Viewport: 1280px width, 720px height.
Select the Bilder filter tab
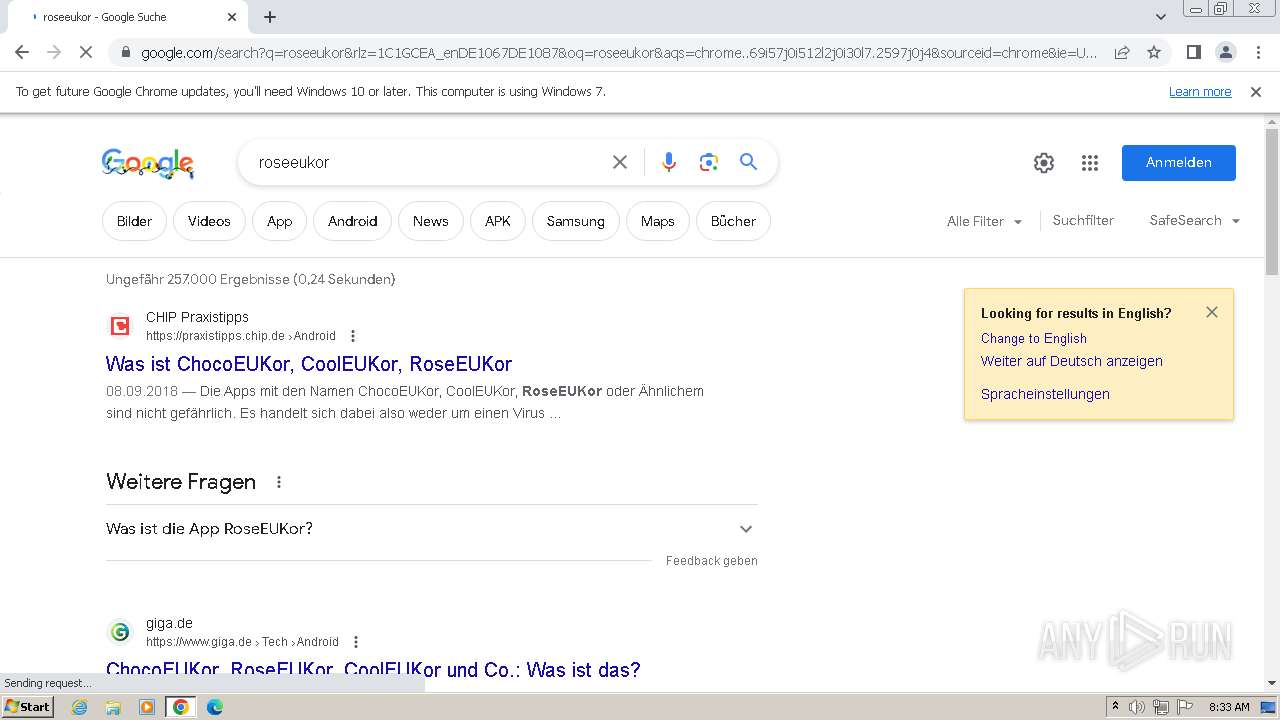(x=134, y=221)
